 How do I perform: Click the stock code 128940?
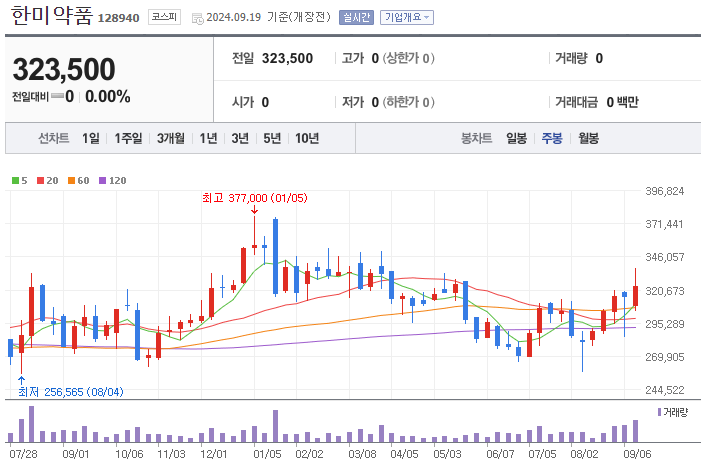click(118, 18)
